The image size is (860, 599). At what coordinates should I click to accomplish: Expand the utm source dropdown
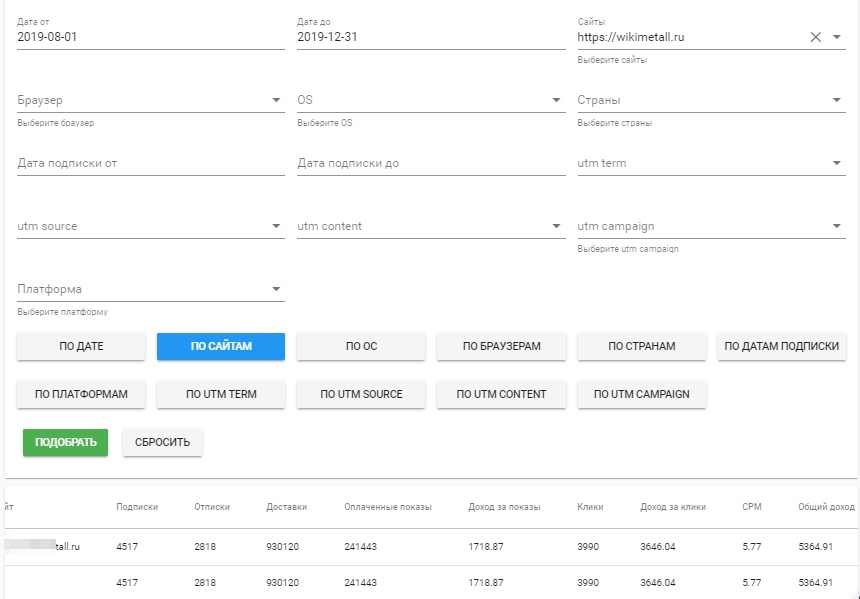point(276,226)
